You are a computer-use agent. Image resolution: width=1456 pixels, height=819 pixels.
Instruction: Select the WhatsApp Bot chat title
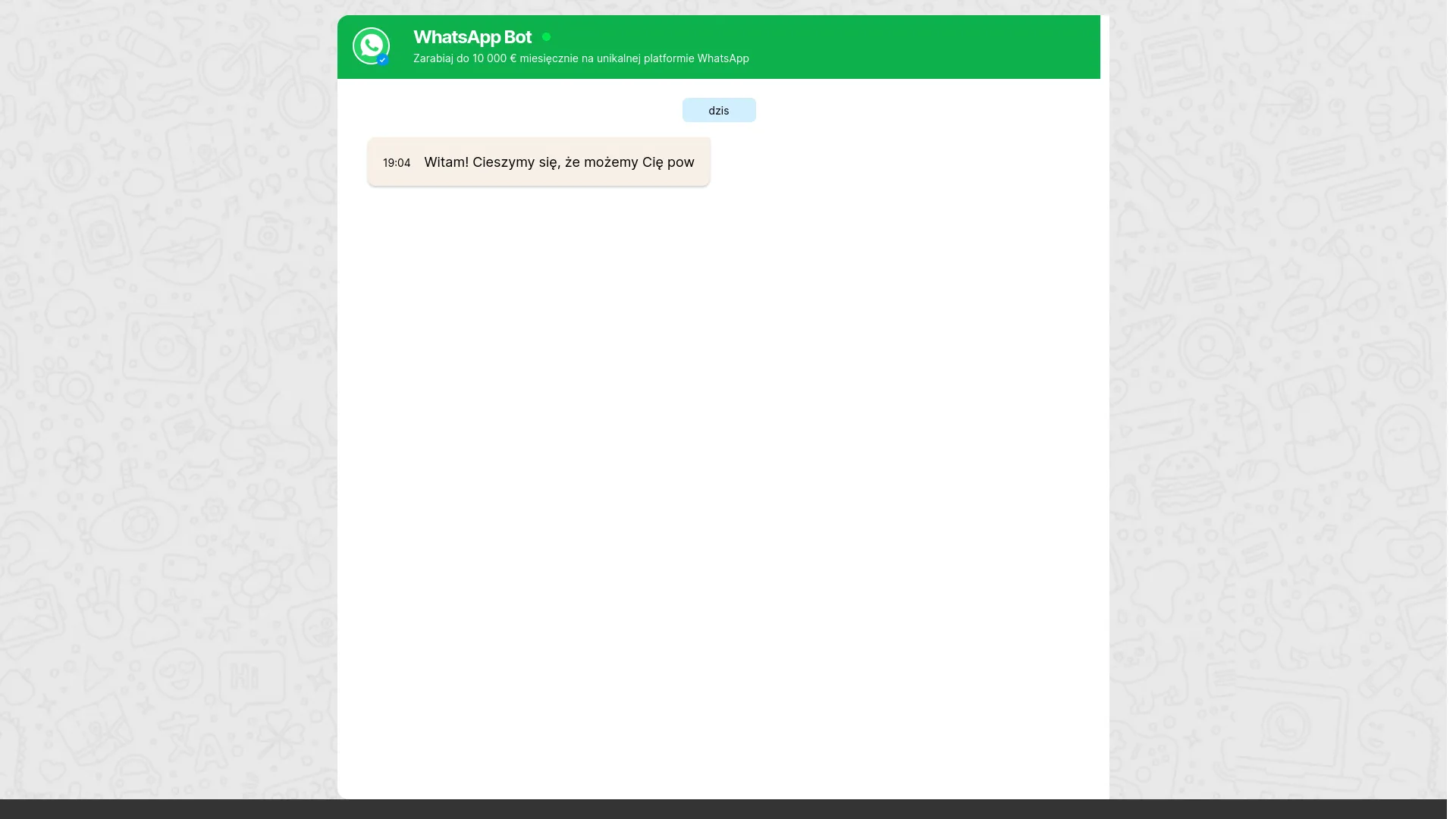[x=472, y=37]
